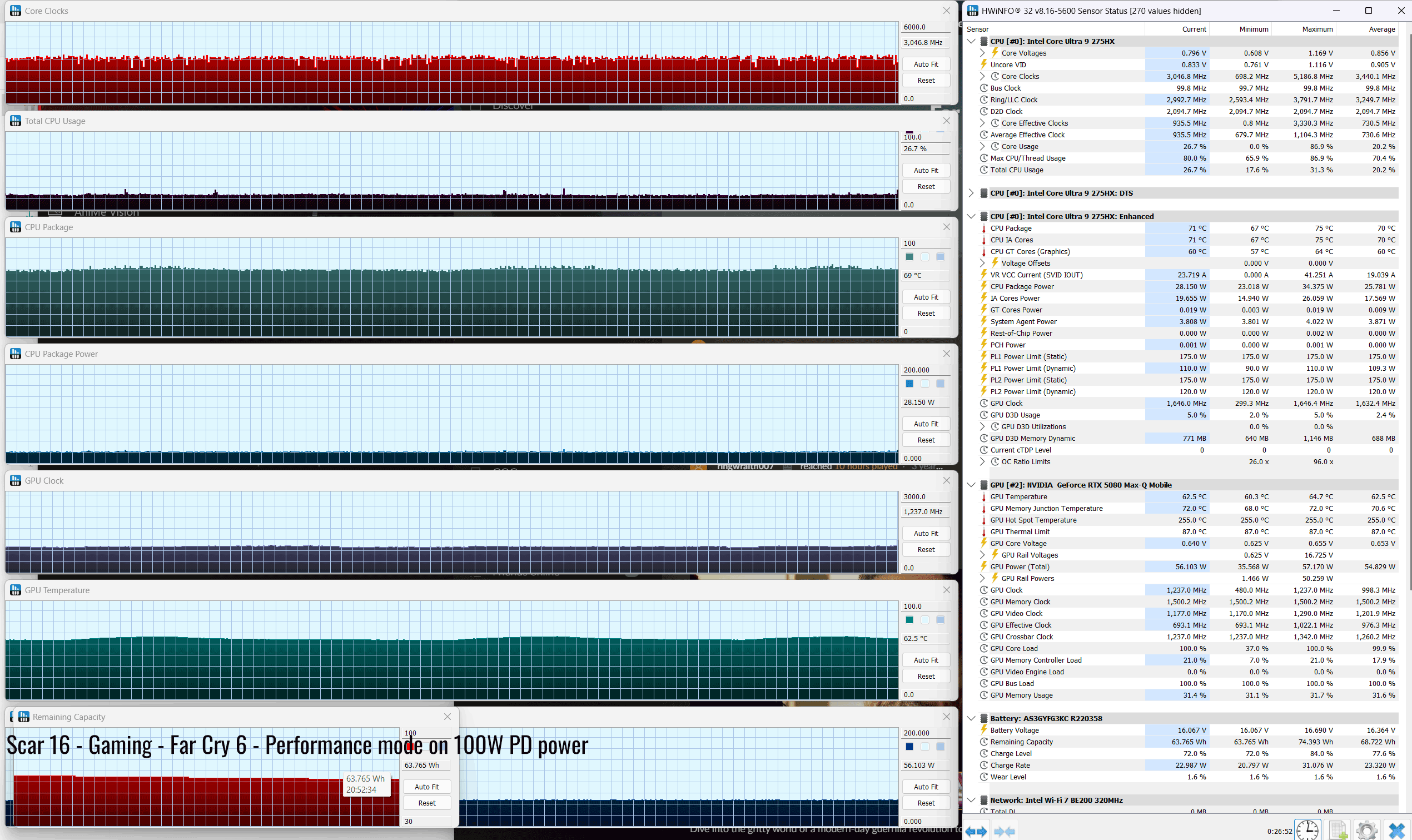Close the Total CPU Usage graph window

click(x=946, y=121)
